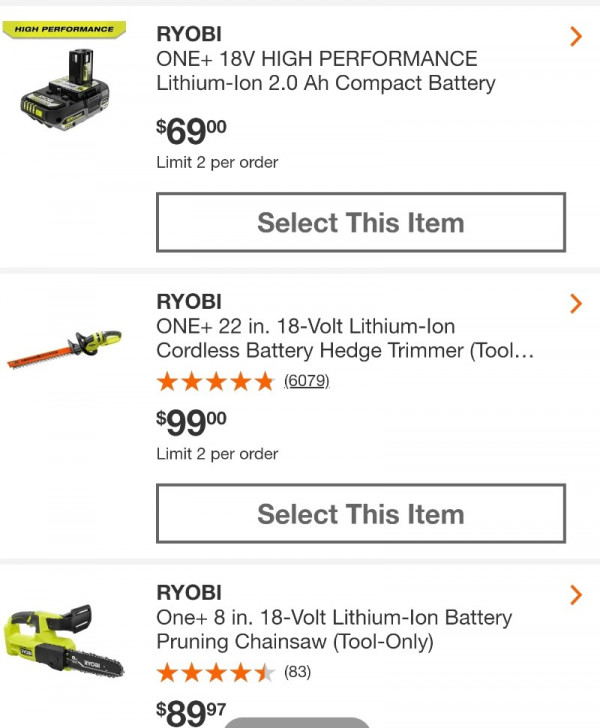This screenshot has height=728, width=600.
Task: Select the 2.0 Ah Compact Battery item
Action: pyautogui.click(x=361, y=222)
